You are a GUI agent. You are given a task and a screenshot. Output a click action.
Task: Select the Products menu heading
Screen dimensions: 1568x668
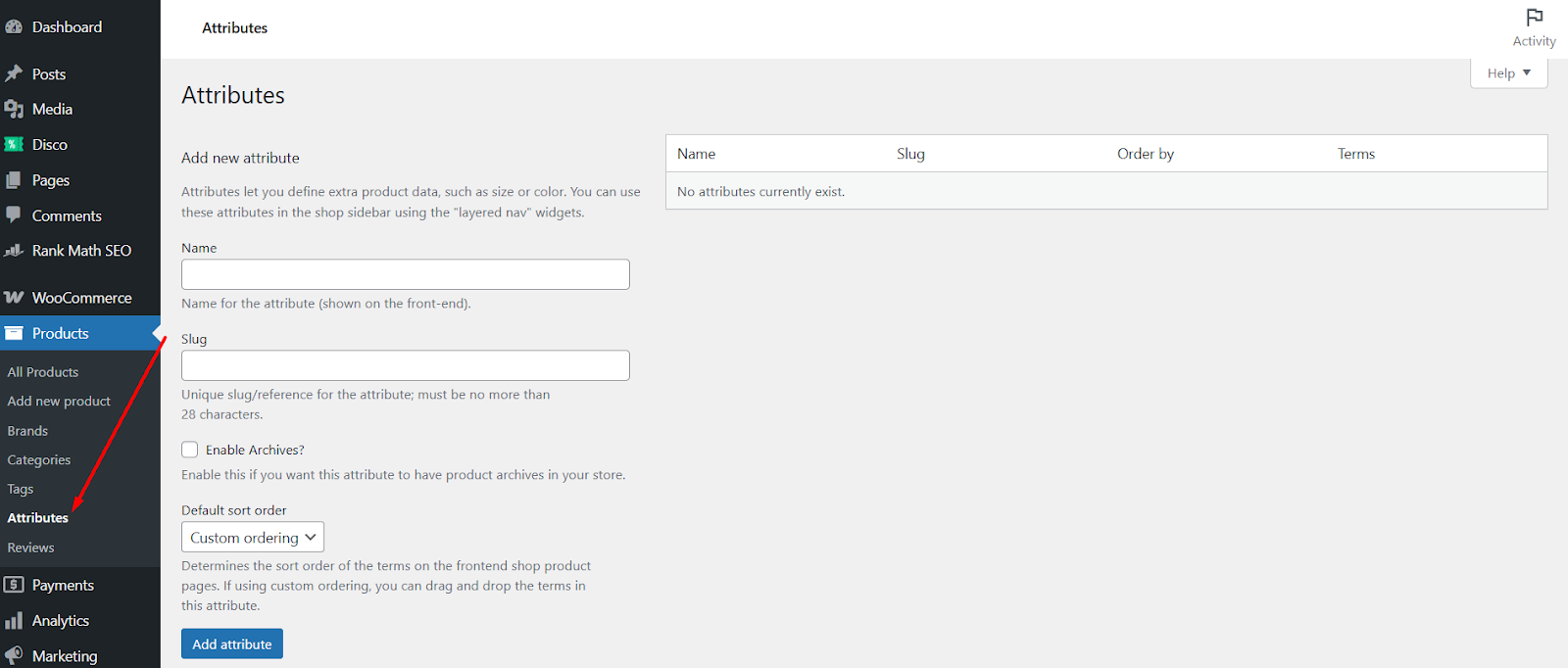point(80,333)
